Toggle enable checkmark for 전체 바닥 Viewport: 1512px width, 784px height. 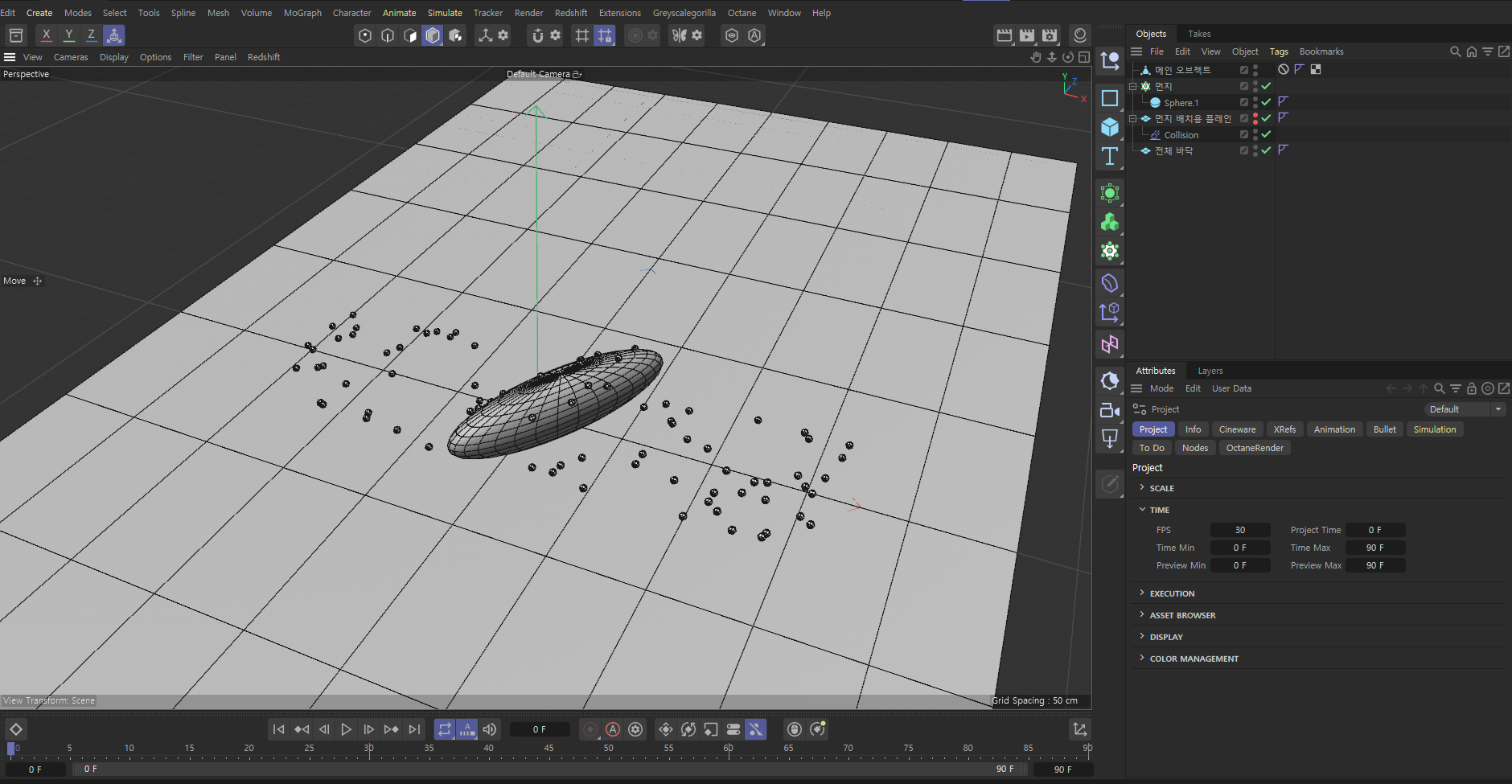pos(1266,150)
